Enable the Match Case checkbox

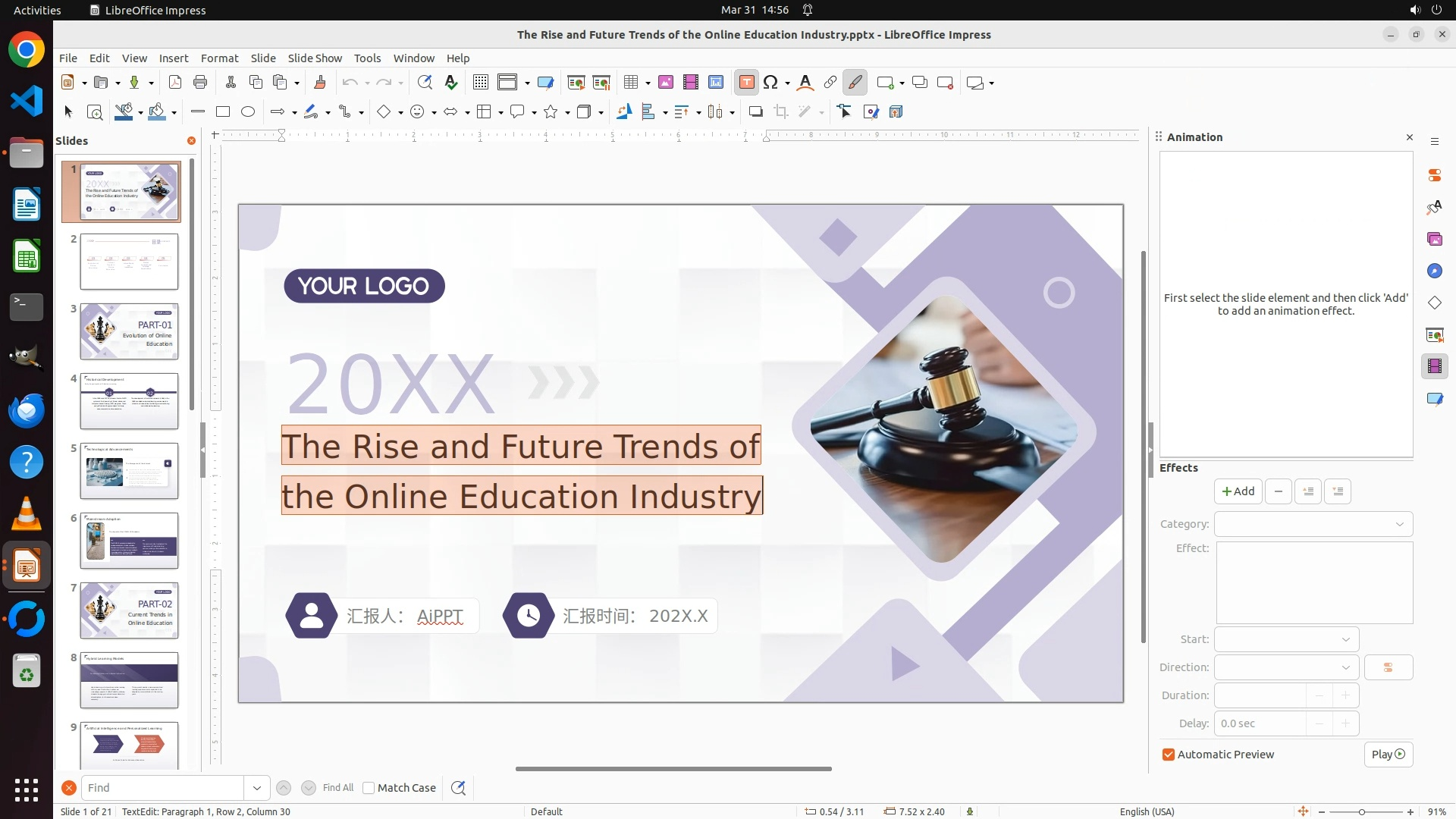369,788
